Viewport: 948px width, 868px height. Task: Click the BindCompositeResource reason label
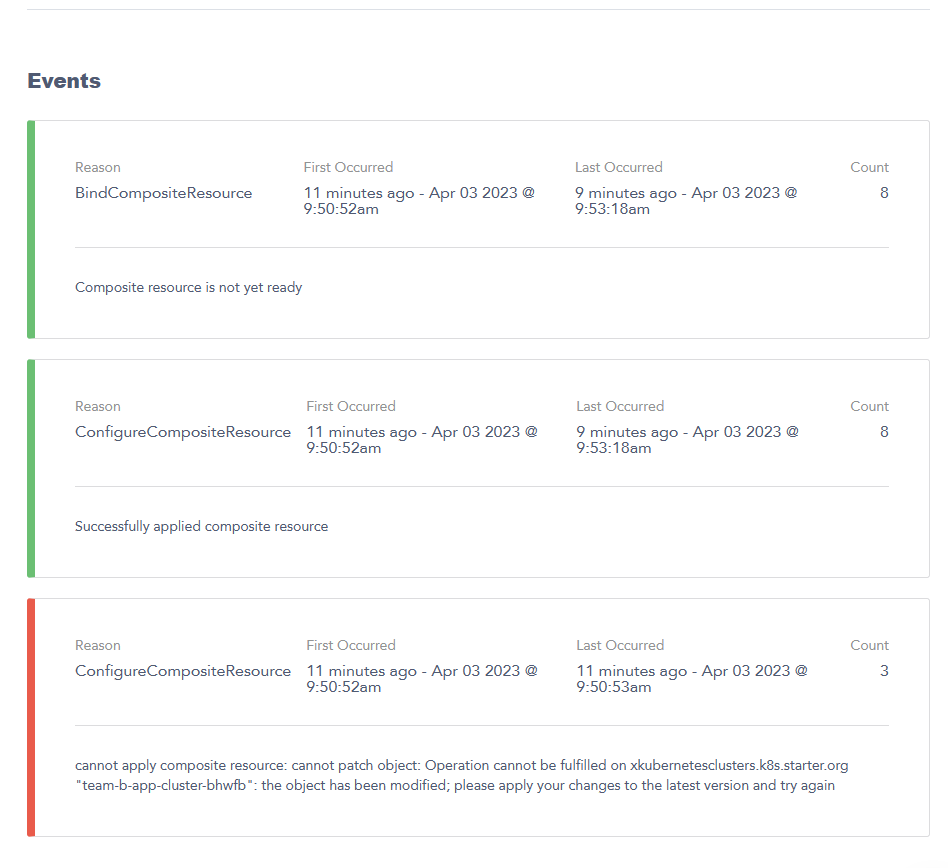[163, 193]
